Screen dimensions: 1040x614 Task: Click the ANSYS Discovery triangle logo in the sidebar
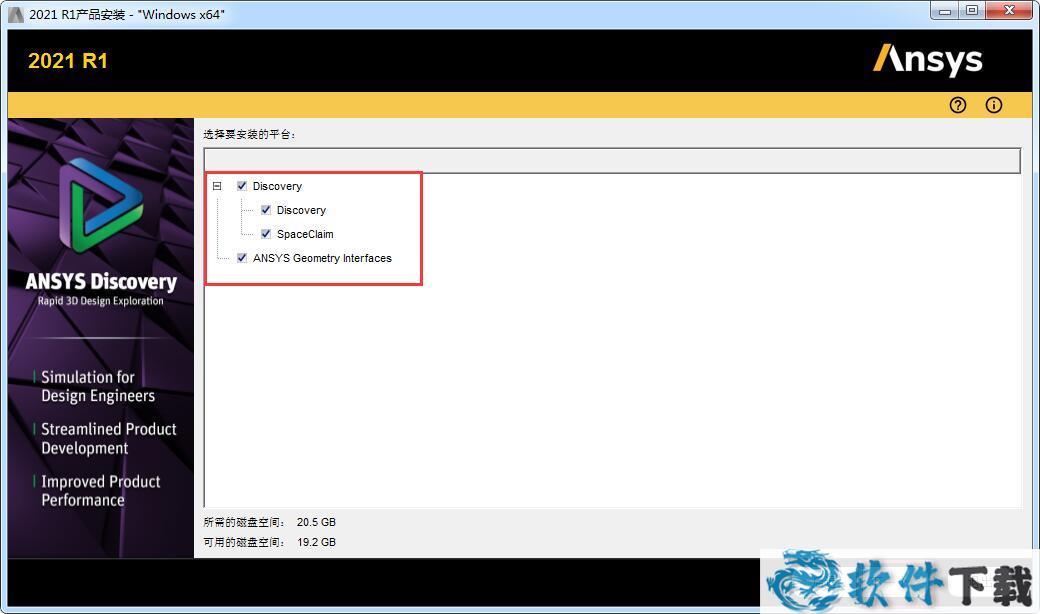tap(100, 211)
